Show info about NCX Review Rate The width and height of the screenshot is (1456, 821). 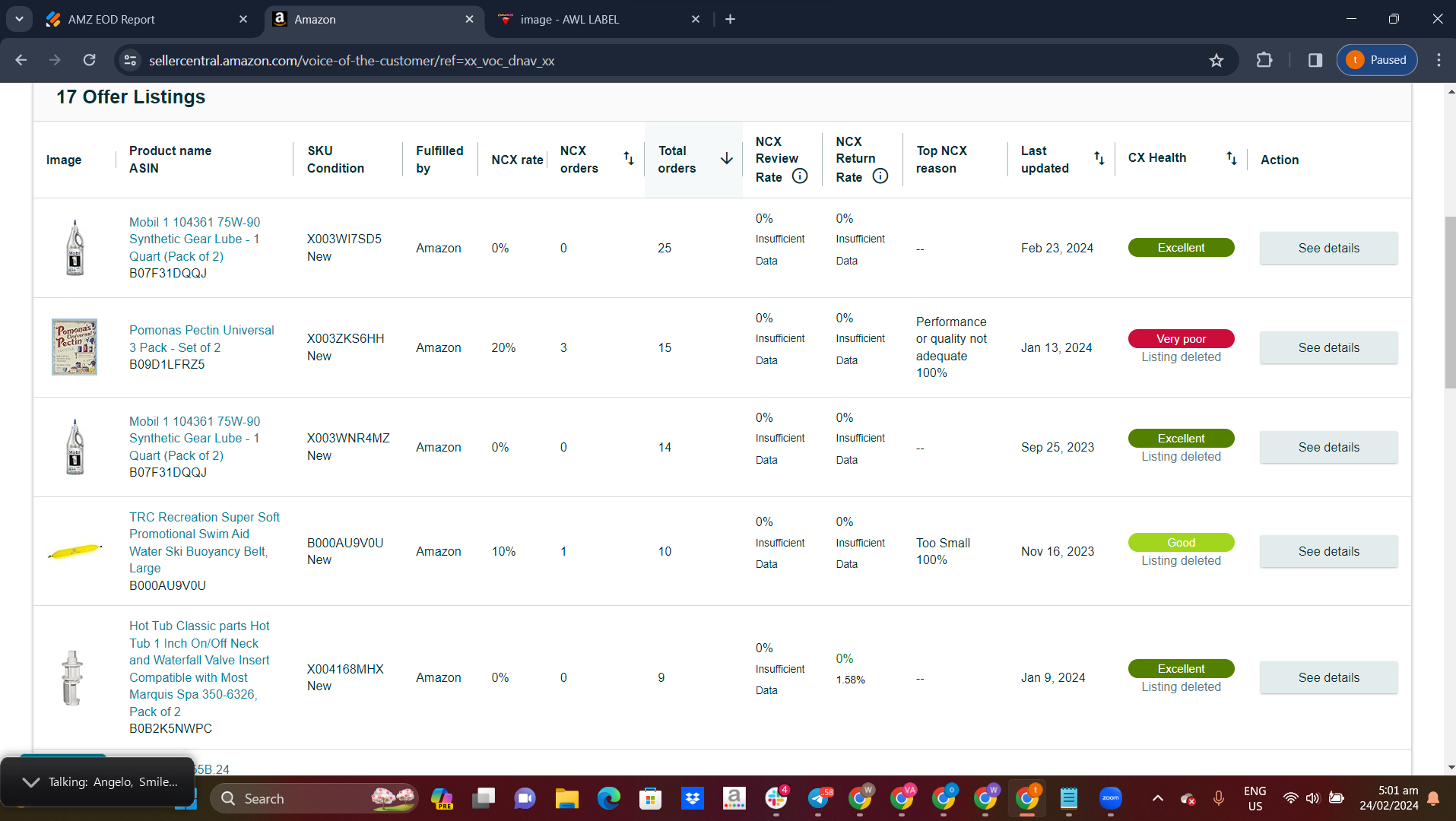pos(800,176)
